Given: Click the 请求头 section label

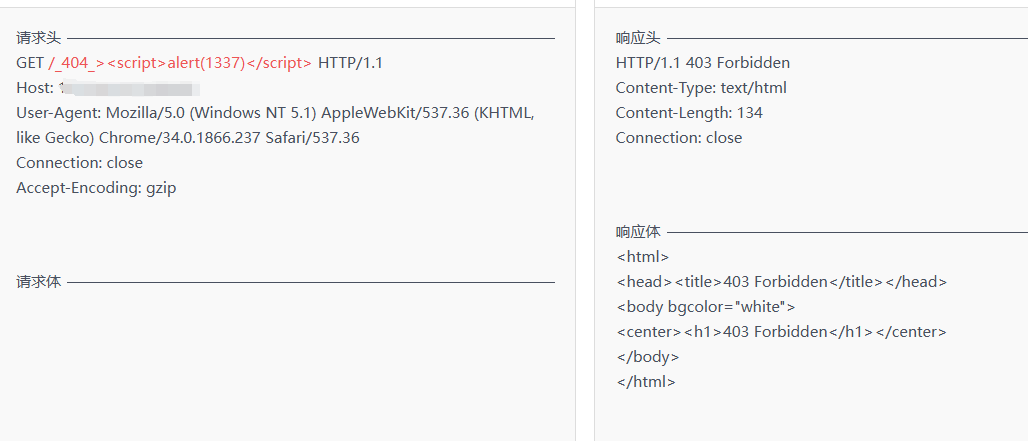Looking at the screenshot, I should click(38, 38).
